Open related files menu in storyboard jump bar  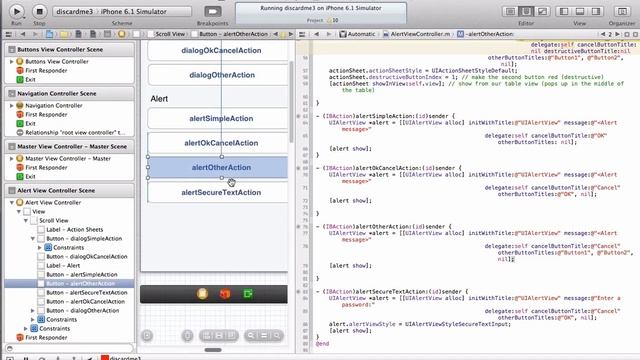pyautogui.click(x=9, y=34)
